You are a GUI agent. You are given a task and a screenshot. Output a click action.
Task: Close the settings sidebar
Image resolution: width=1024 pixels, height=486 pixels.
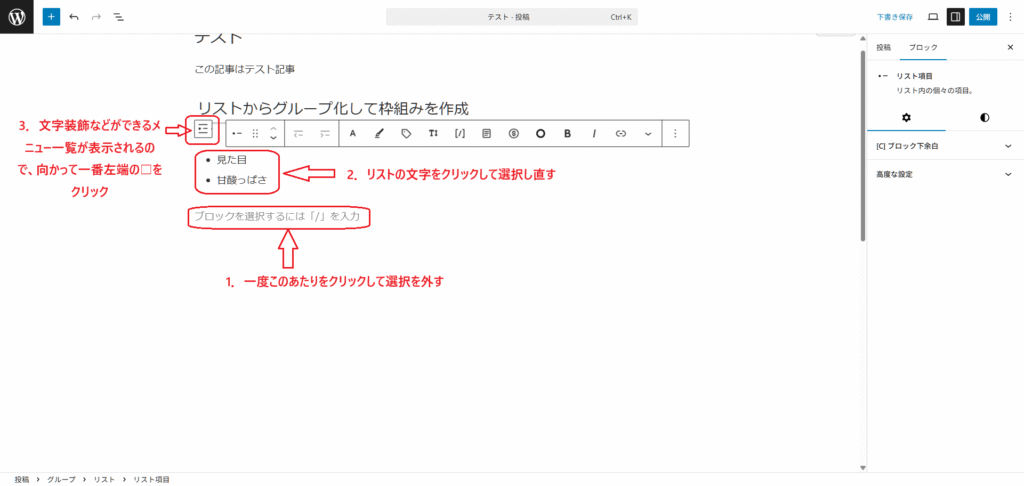point(1010,48)
